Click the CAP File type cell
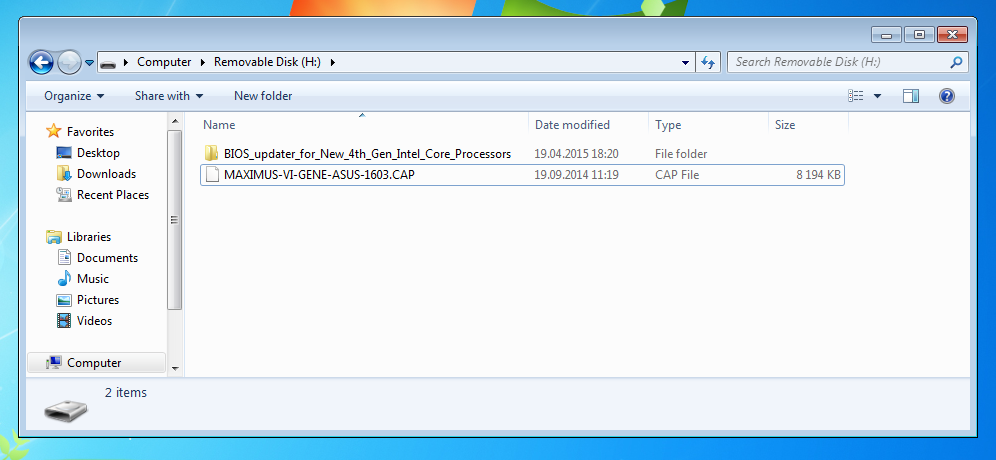Image resolution: width=996 pixels, height=460 pixels. tap(676, 175)
